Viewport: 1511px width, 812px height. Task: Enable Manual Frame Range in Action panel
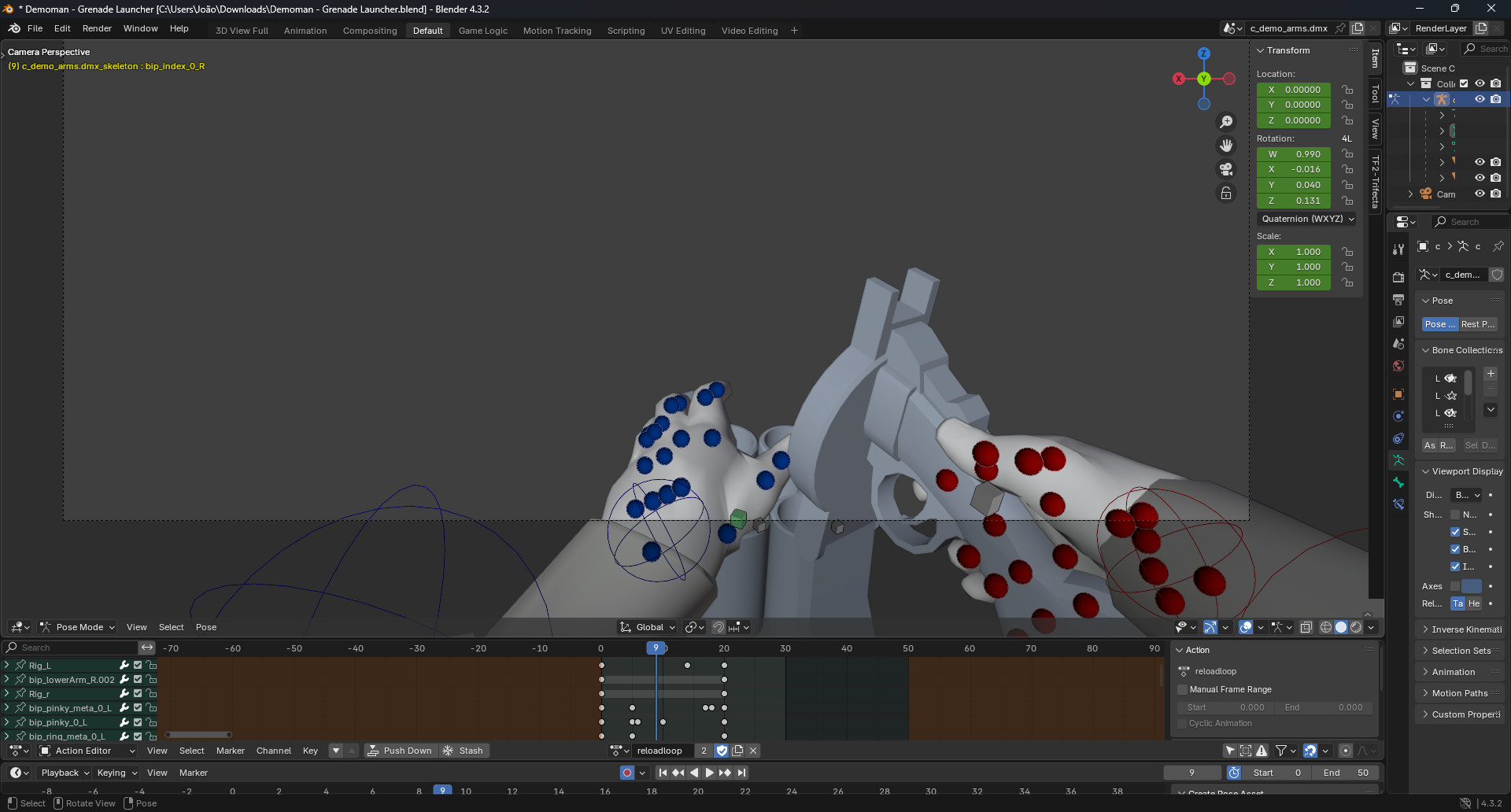pos(1183,689)
